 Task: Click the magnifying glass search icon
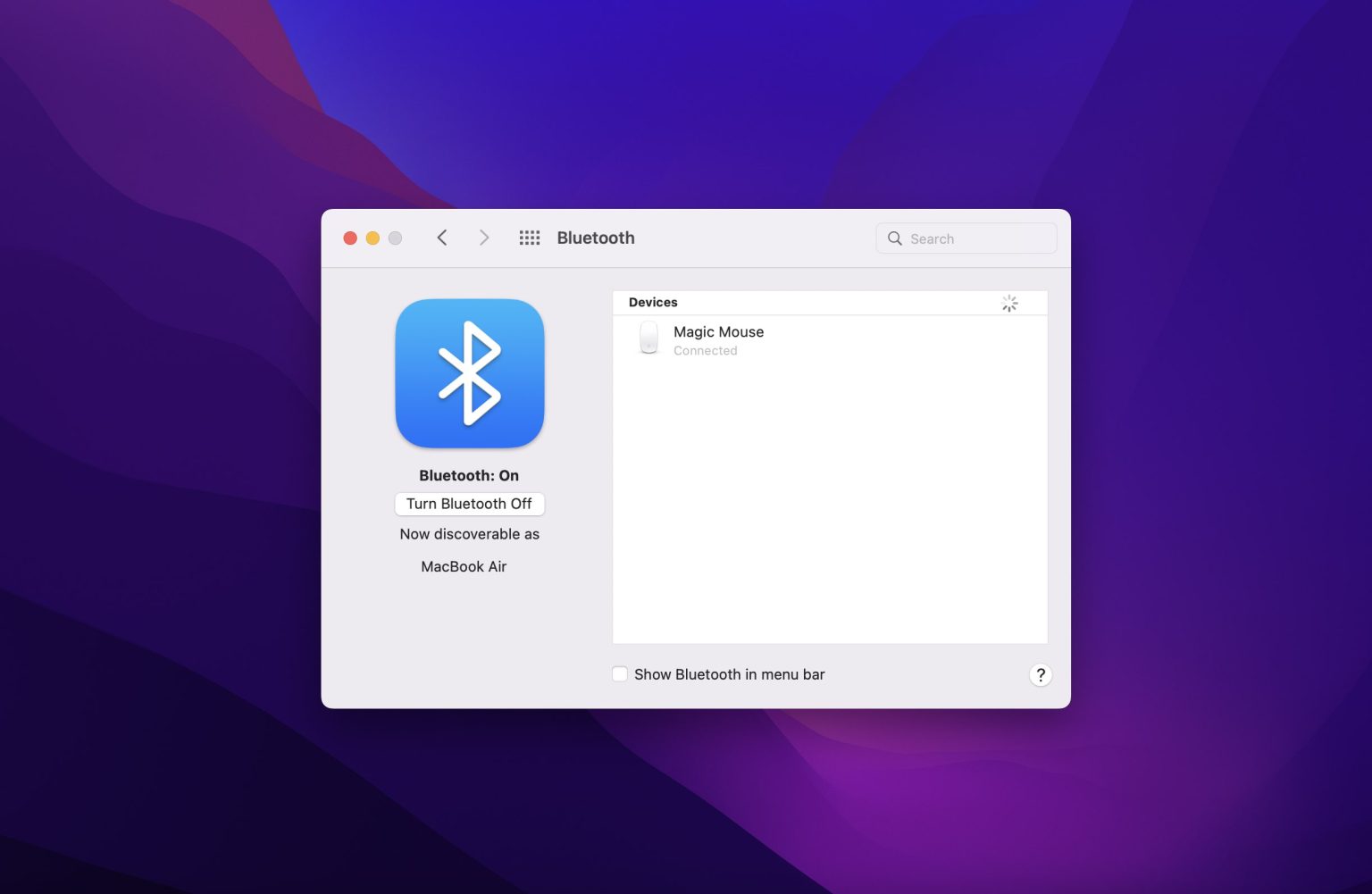click(x=895, y=238)
